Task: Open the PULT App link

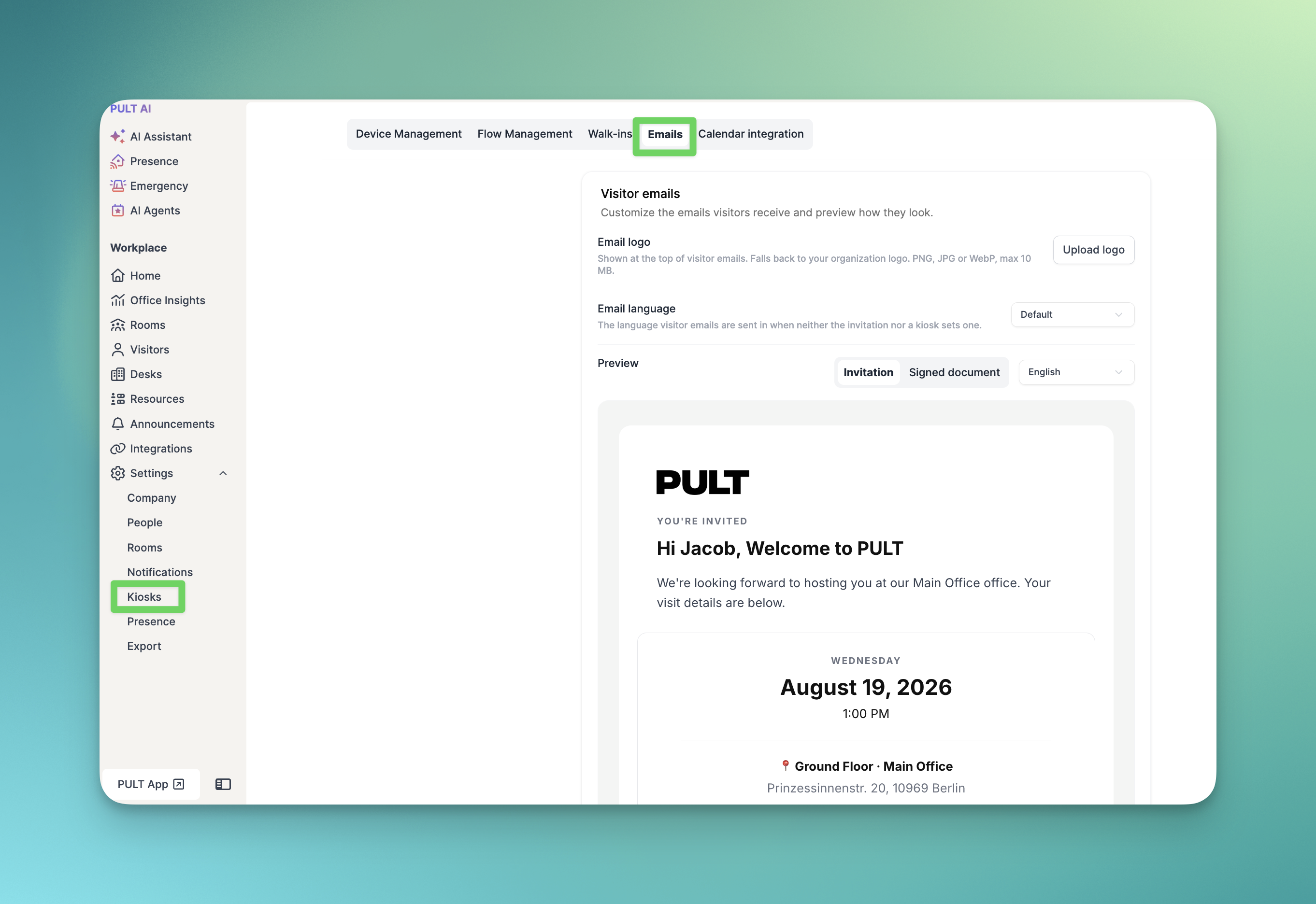Action: [151, 784]
